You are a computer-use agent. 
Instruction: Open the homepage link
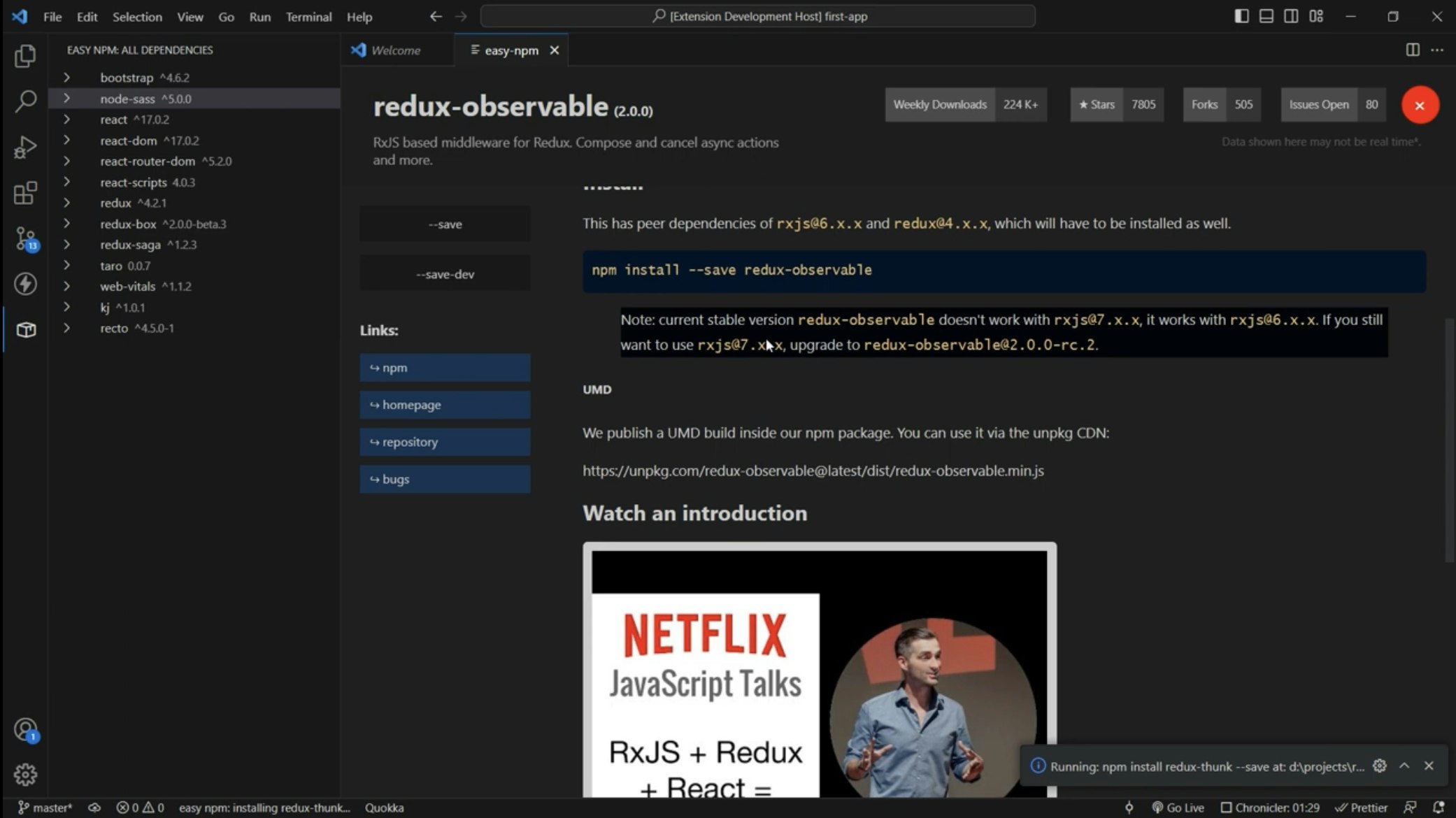(445, 405)
